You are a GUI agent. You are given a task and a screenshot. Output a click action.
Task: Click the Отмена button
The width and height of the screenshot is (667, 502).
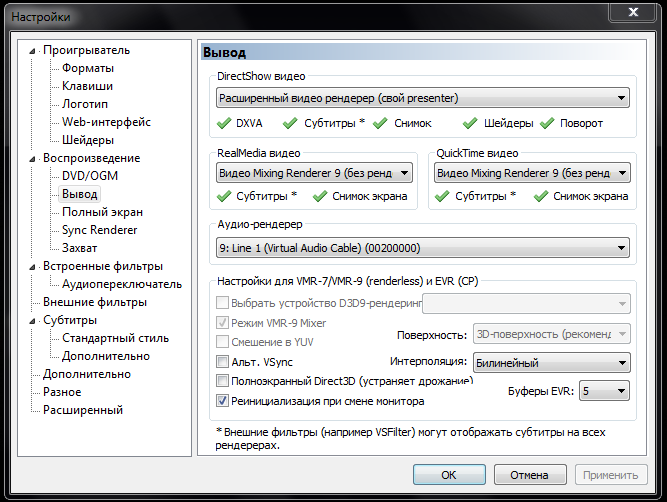(530, 475)
